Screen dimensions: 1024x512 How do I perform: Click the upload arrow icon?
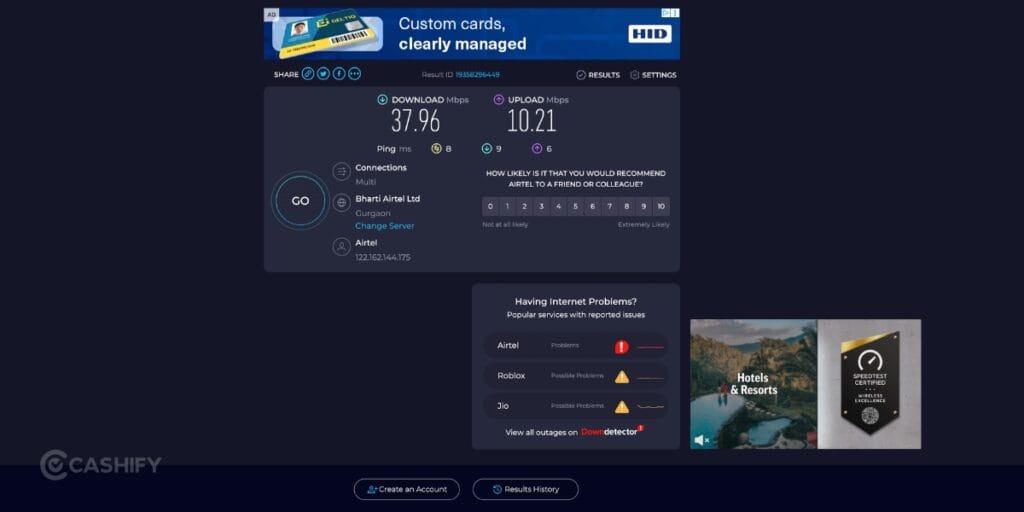[x=499, y=100]
